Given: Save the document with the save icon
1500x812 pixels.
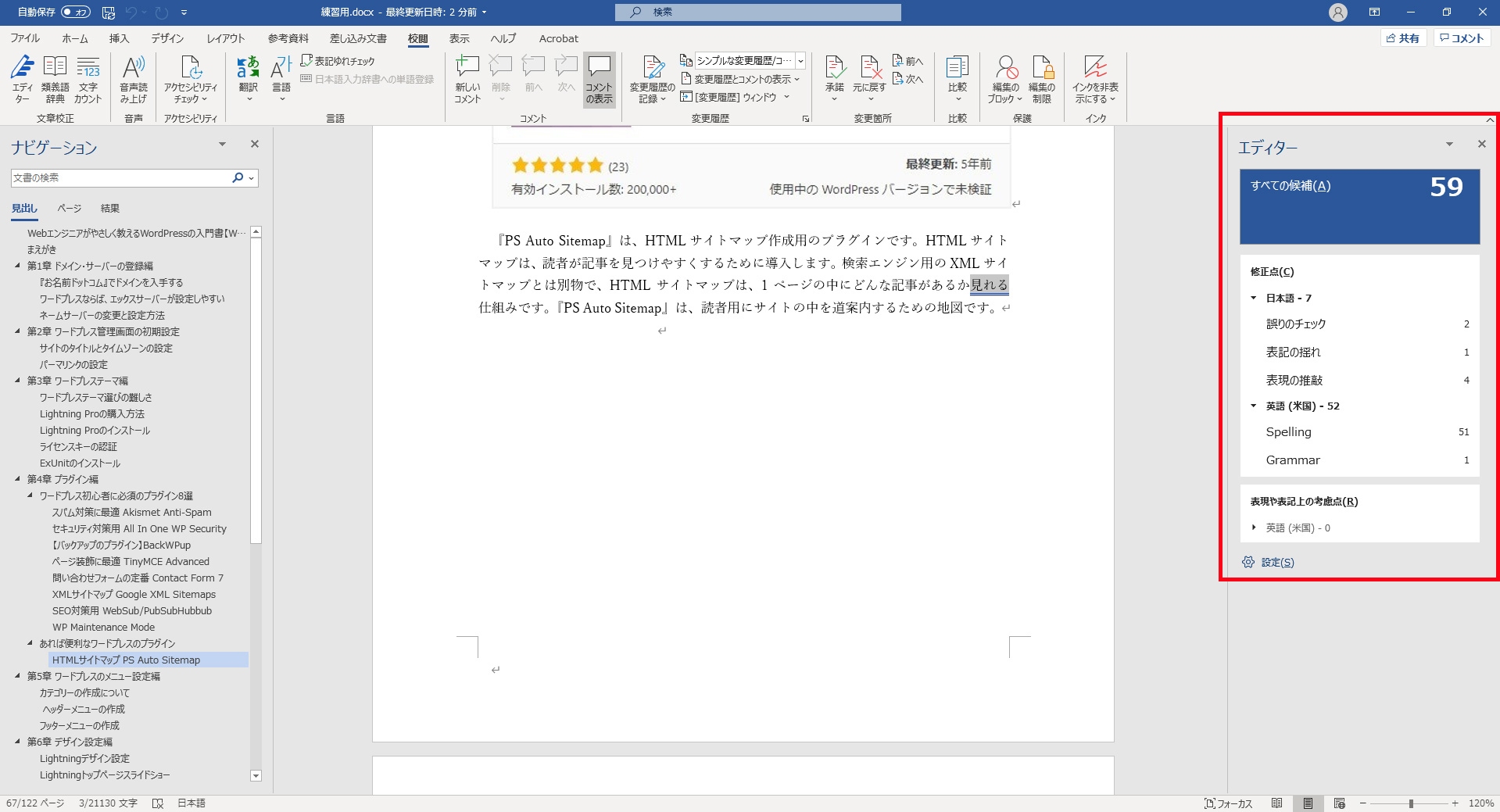Looking at the screenshot, I should coord(109,13).
